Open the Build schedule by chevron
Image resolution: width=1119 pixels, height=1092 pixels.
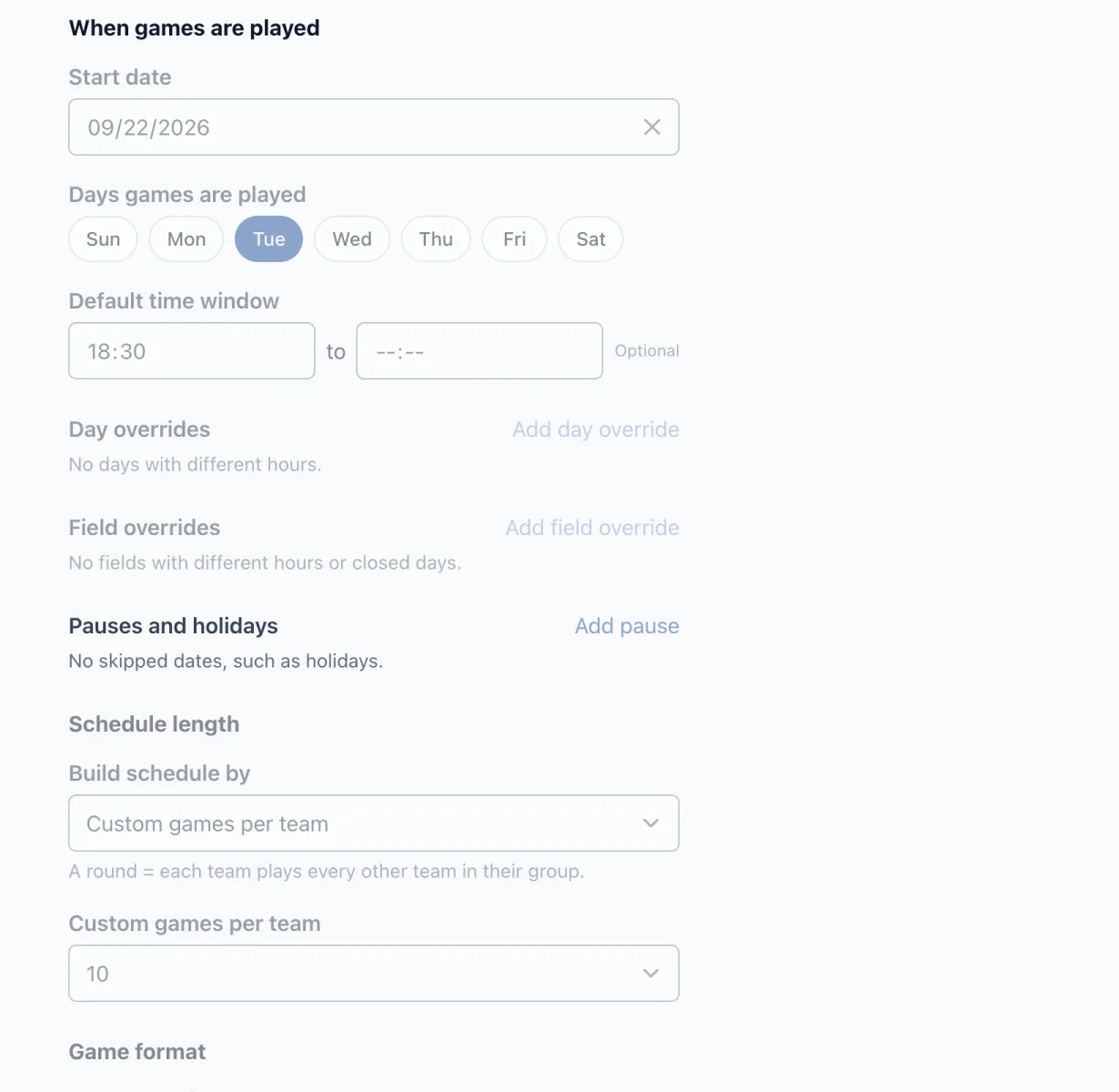coord(650,824)
